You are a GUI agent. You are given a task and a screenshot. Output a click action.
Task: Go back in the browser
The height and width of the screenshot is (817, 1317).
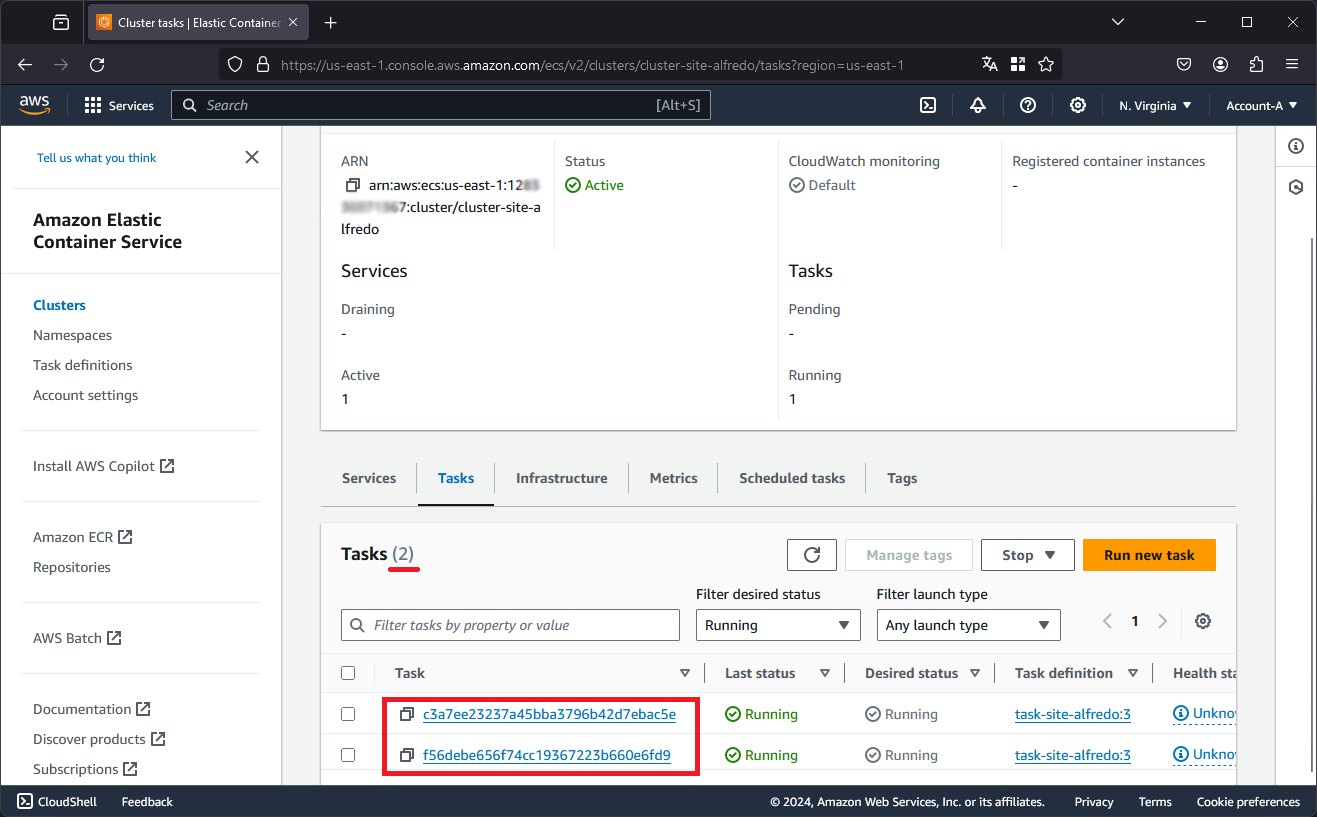[26, 64]
